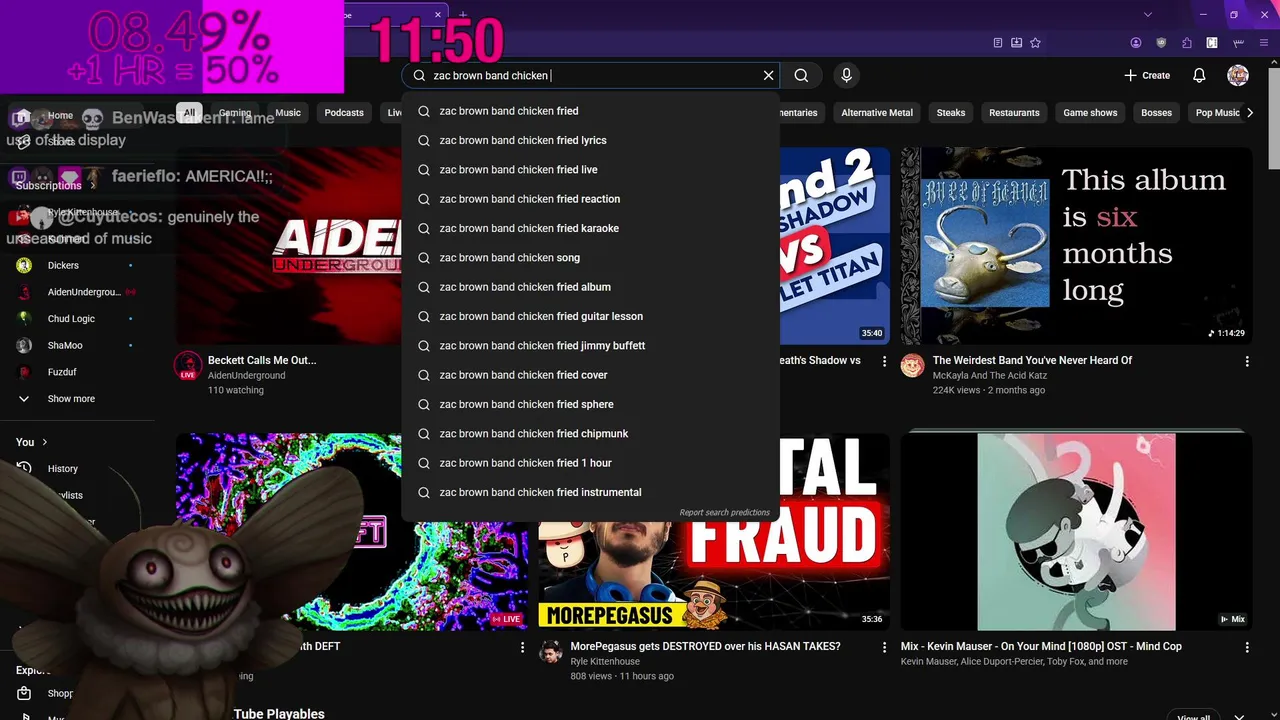Open the YouTube account avatar menu
Image resolution: width=1280 pixels, height=720 pixels.
coord(1238,75)
